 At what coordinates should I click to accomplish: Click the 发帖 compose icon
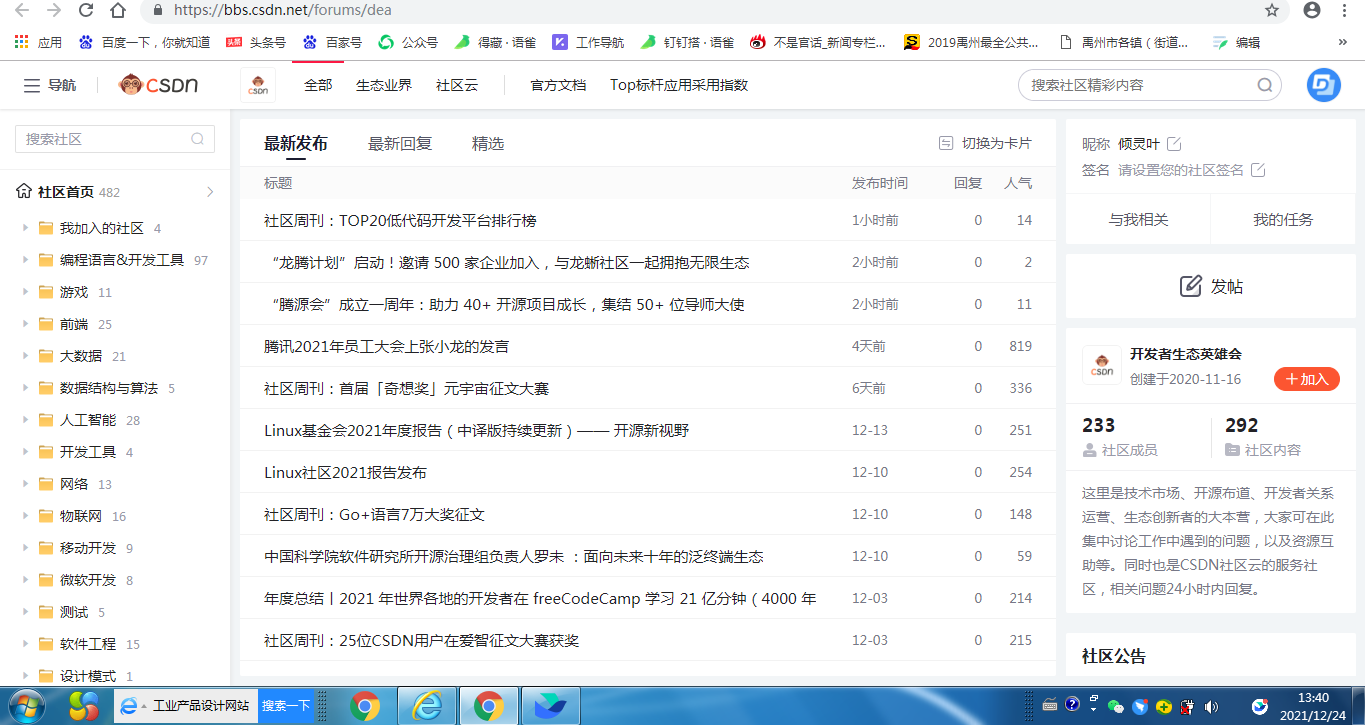1190,286
